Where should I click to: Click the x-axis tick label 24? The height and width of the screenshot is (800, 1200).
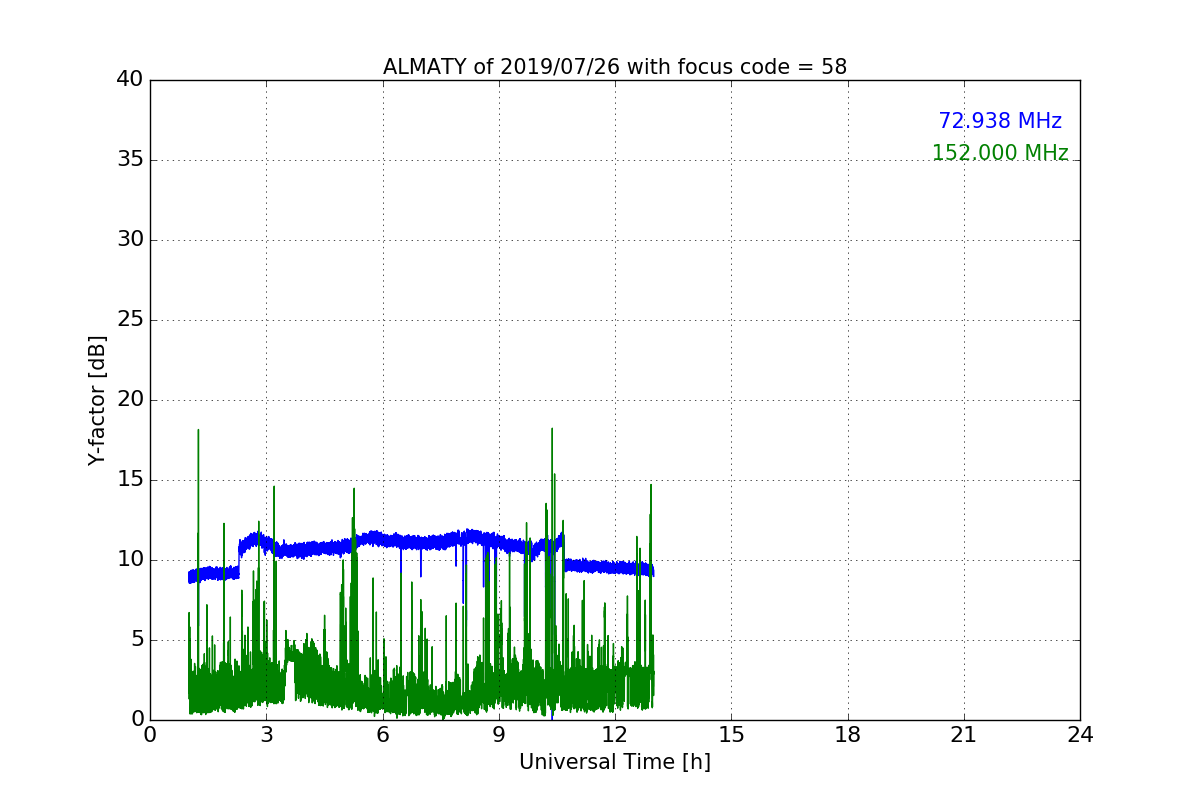[x=1080, y=734]
